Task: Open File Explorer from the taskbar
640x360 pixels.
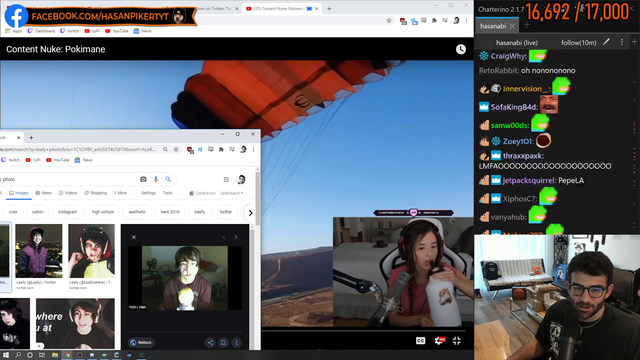Action: (55, 355)
